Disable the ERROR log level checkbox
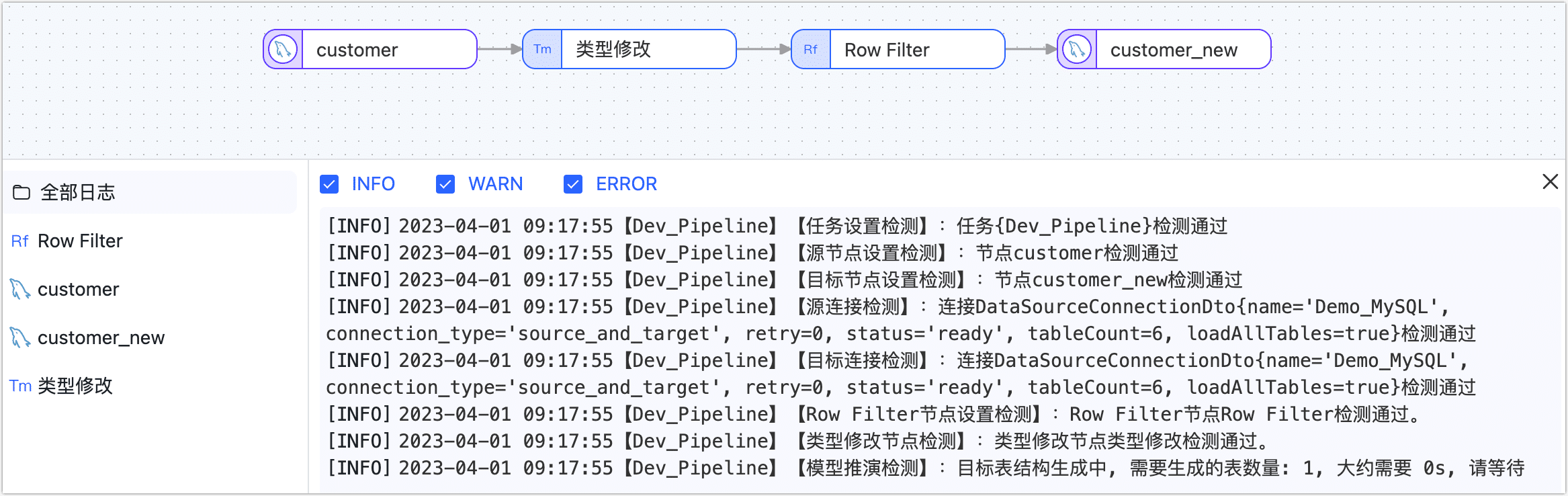 pyautogui.click(x=573, y=184)
